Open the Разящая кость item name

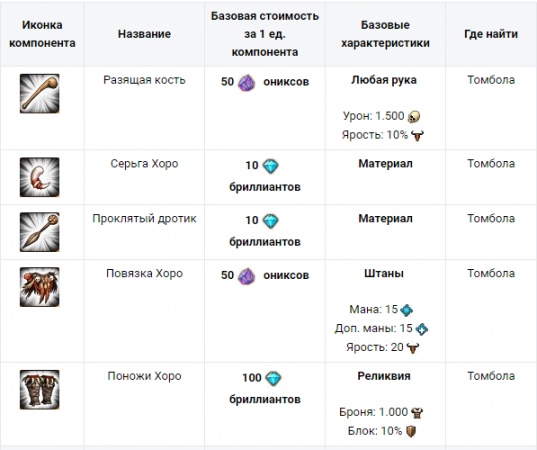144,80
